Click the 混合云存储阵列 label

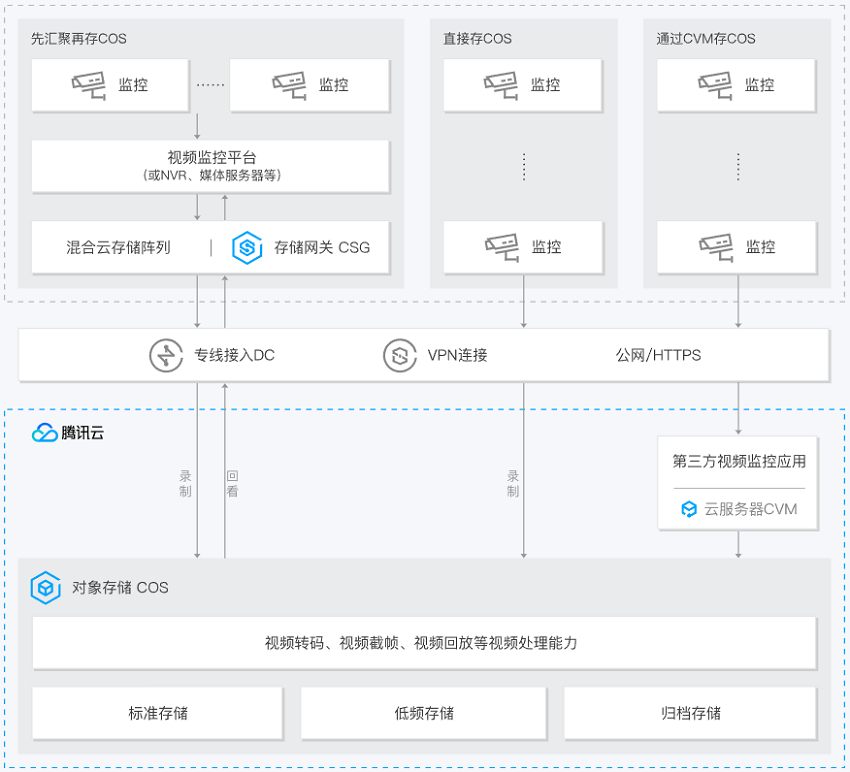click(x=118, y=248)
